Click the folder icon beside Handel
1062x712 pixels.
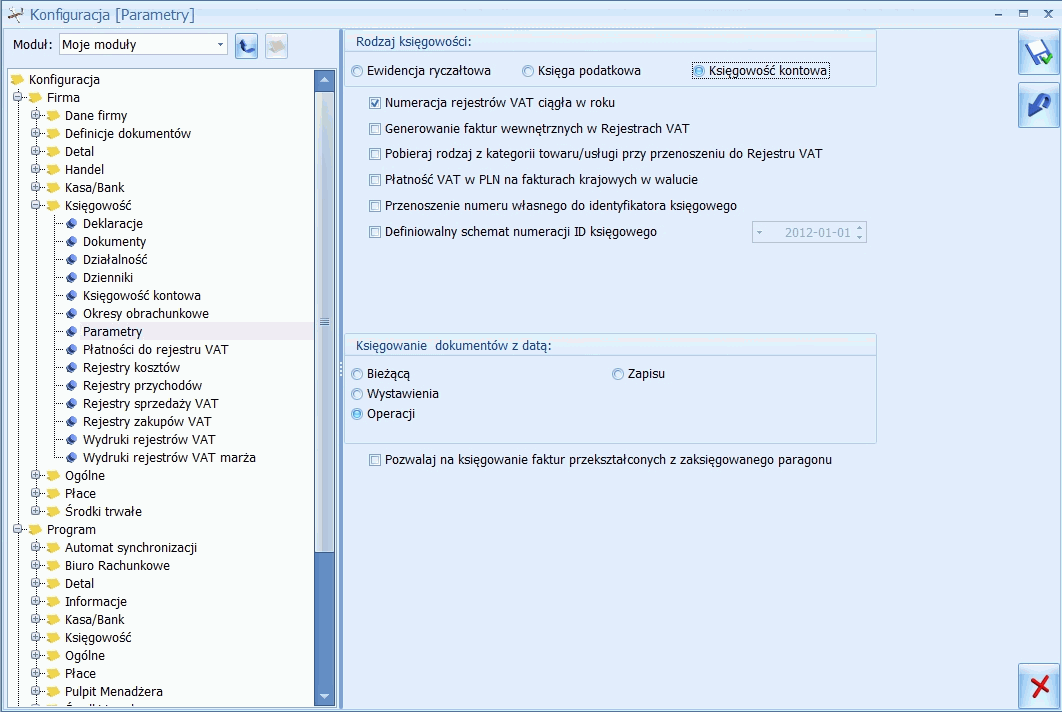(x=54, y=169)
